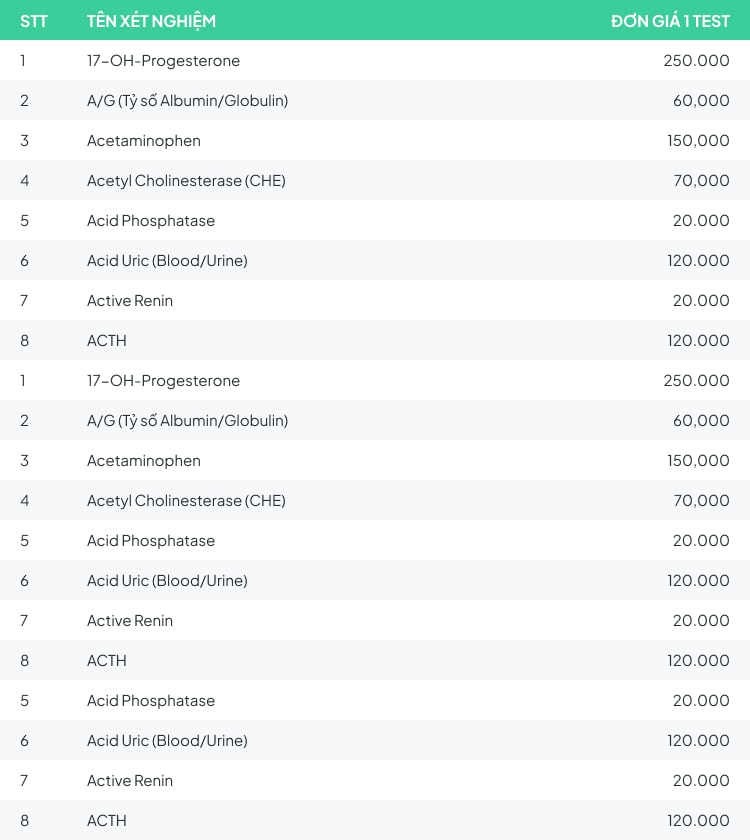
Task: Click the second 70,000 price value
Action: pyautogui.click(x=701, y=501)
